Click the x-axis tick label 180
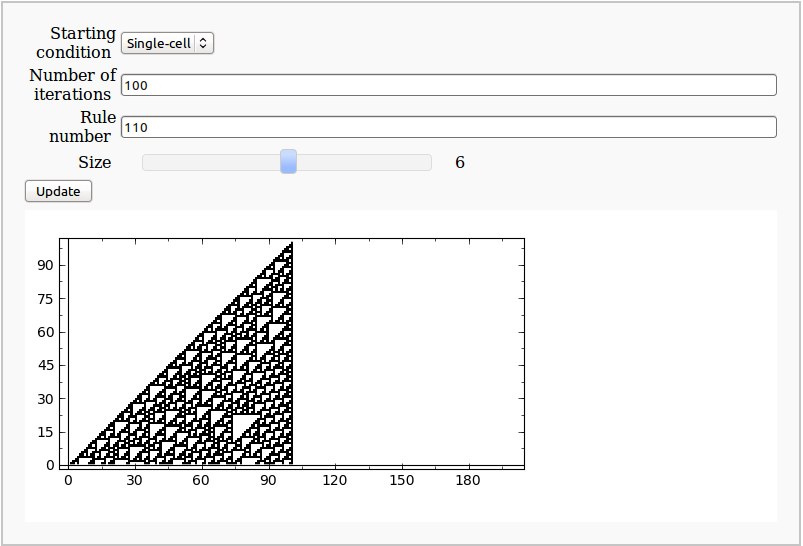 [469, 481]
